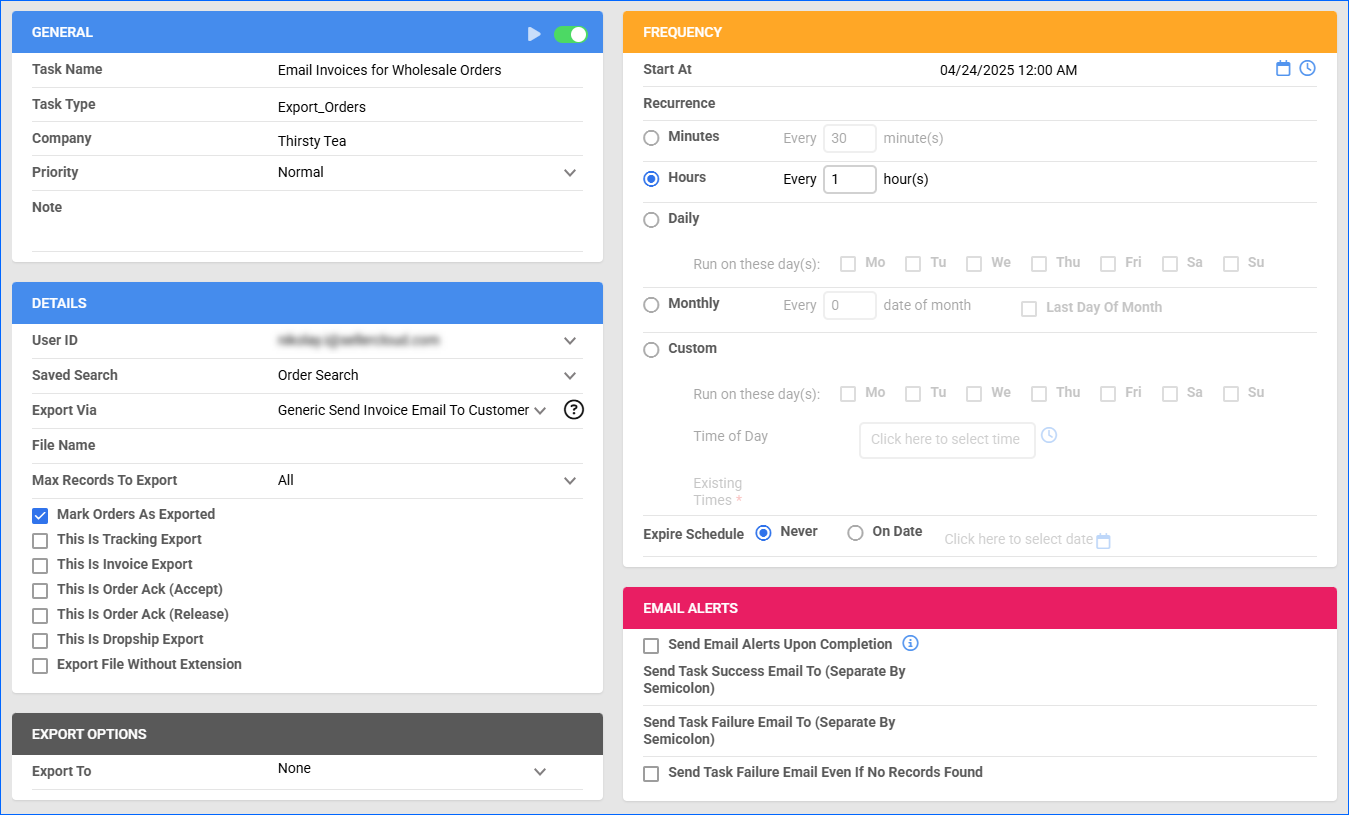The image size is (1349, 815).
Task: Click the FREQUENCY panel header
Action: click(x=980, y=32)
